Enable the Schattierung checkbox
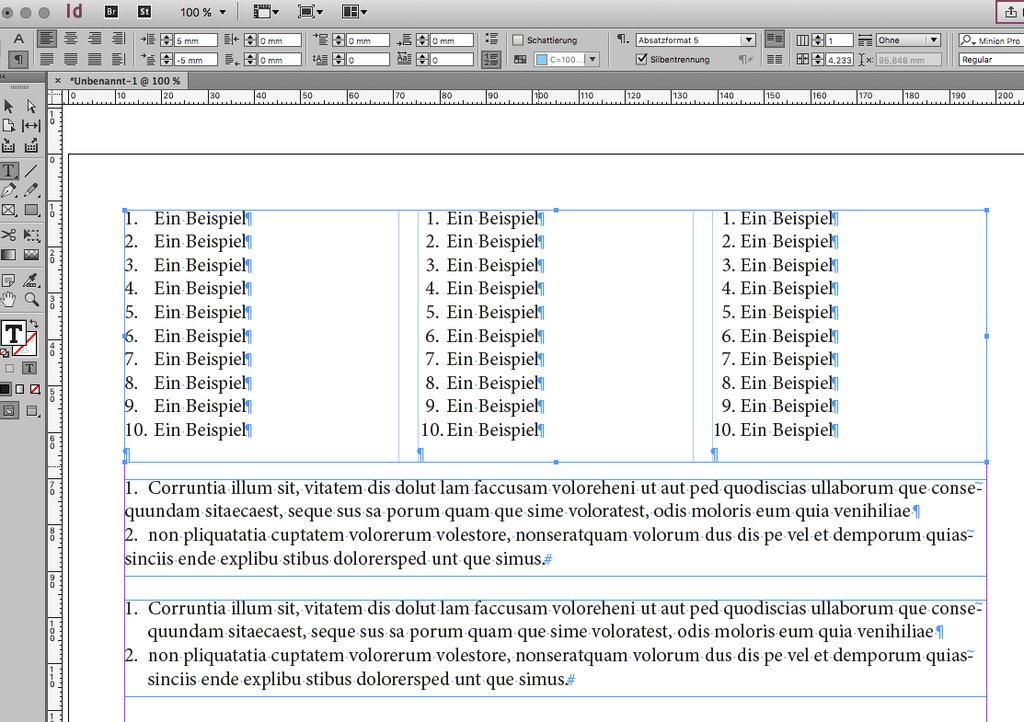 [x=518, y=40]
